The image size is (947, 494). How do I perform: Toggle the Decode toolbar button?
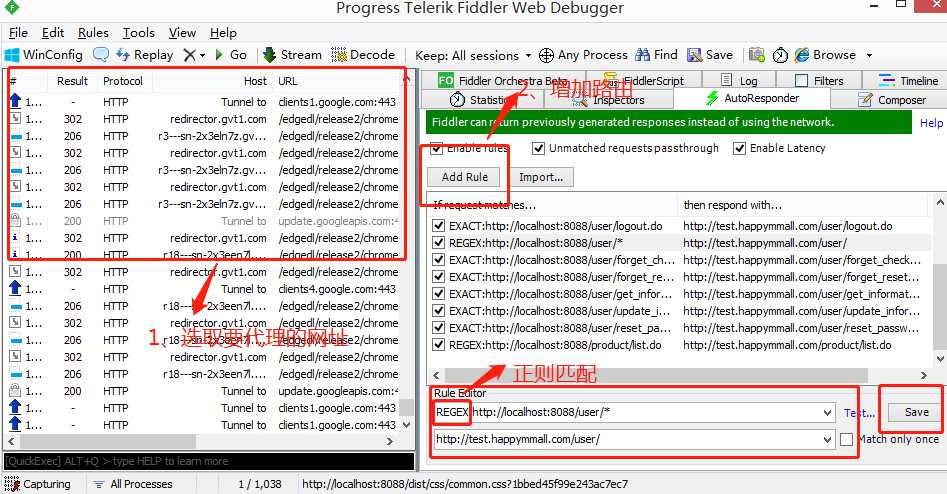coord(362,55)
